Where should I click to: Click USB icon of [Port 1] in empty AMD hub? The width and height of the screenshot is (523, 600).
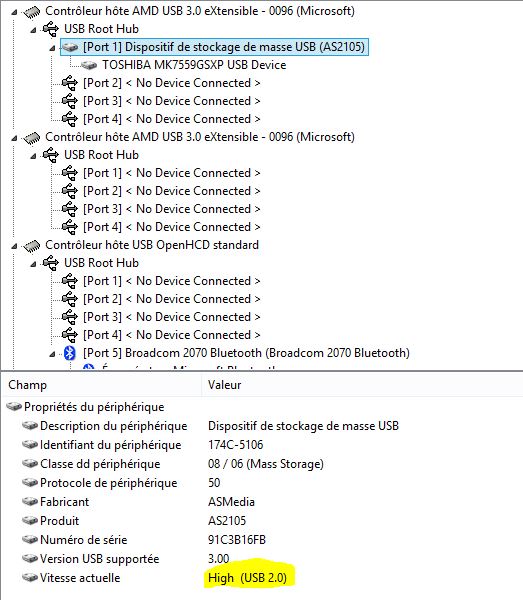coord(70,173)
